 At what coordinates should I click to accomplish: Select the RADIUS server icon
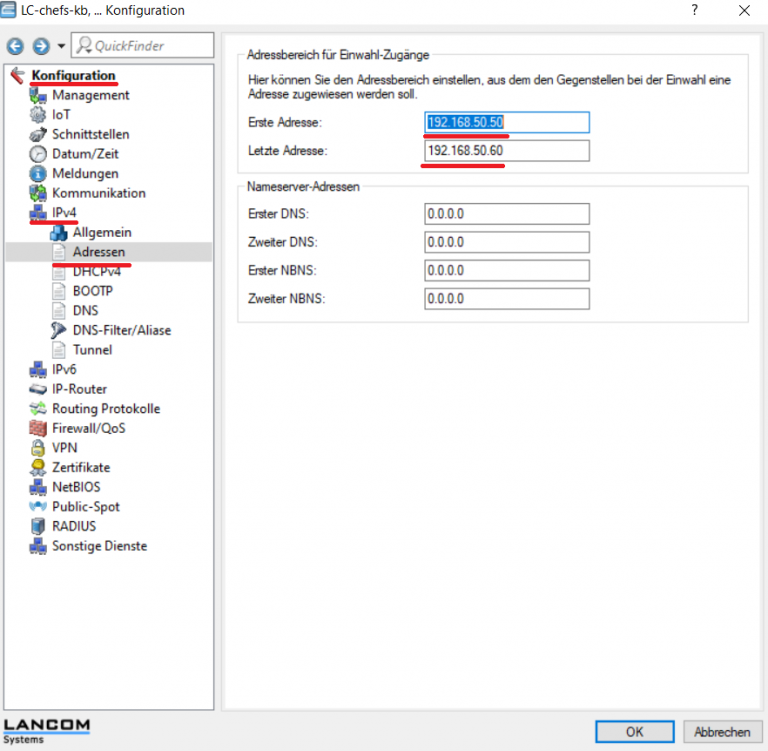pos(39,526)
